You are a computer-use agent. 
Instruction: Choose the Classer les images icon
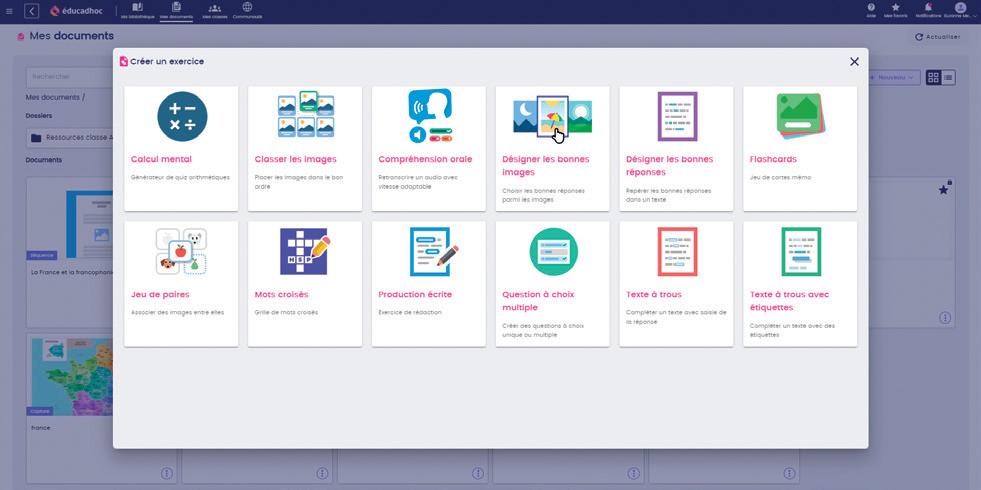tap(305, 115)
